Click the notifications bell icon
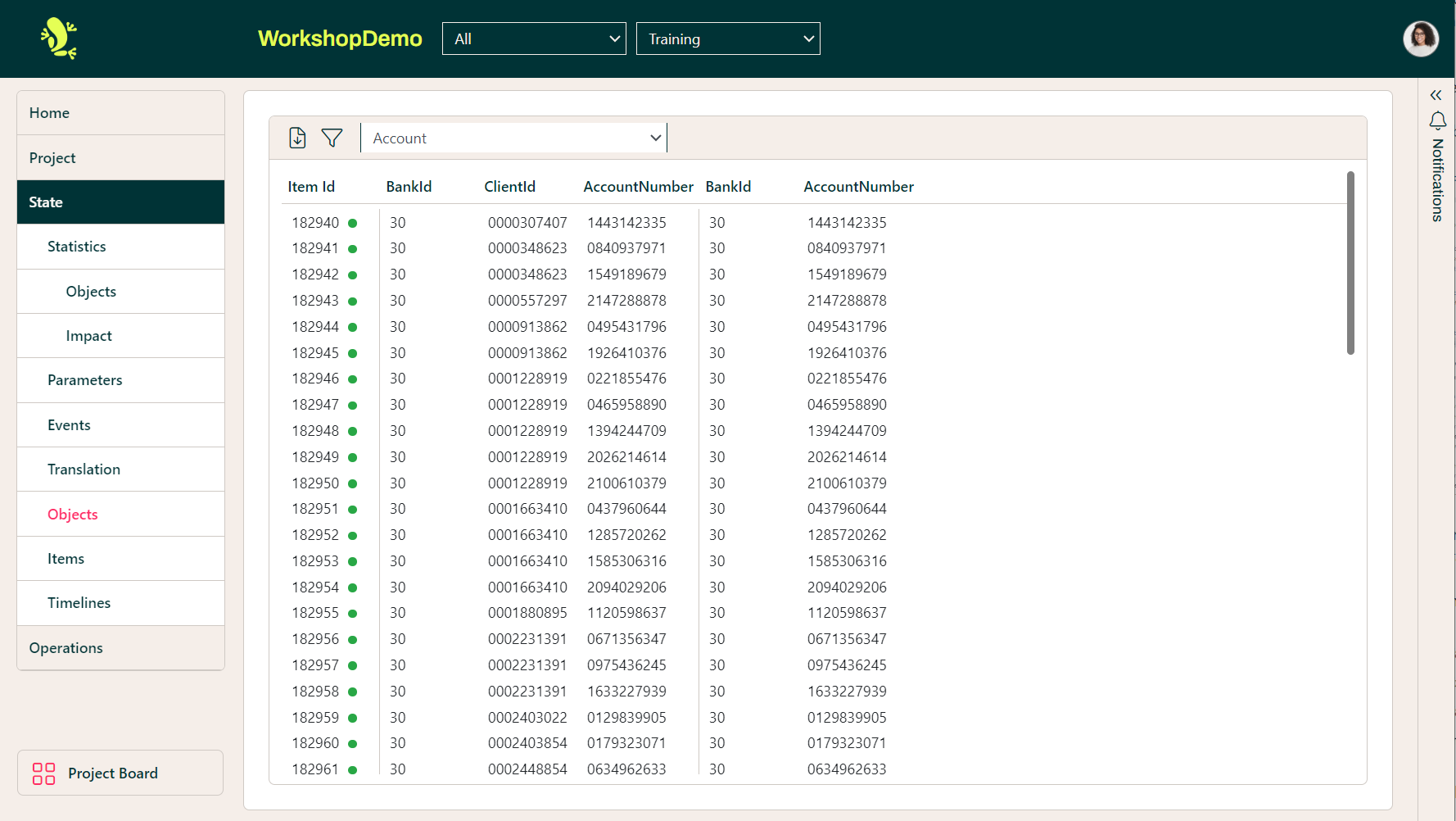This screenshot has height=821, width=1456. click(1437, 121)
